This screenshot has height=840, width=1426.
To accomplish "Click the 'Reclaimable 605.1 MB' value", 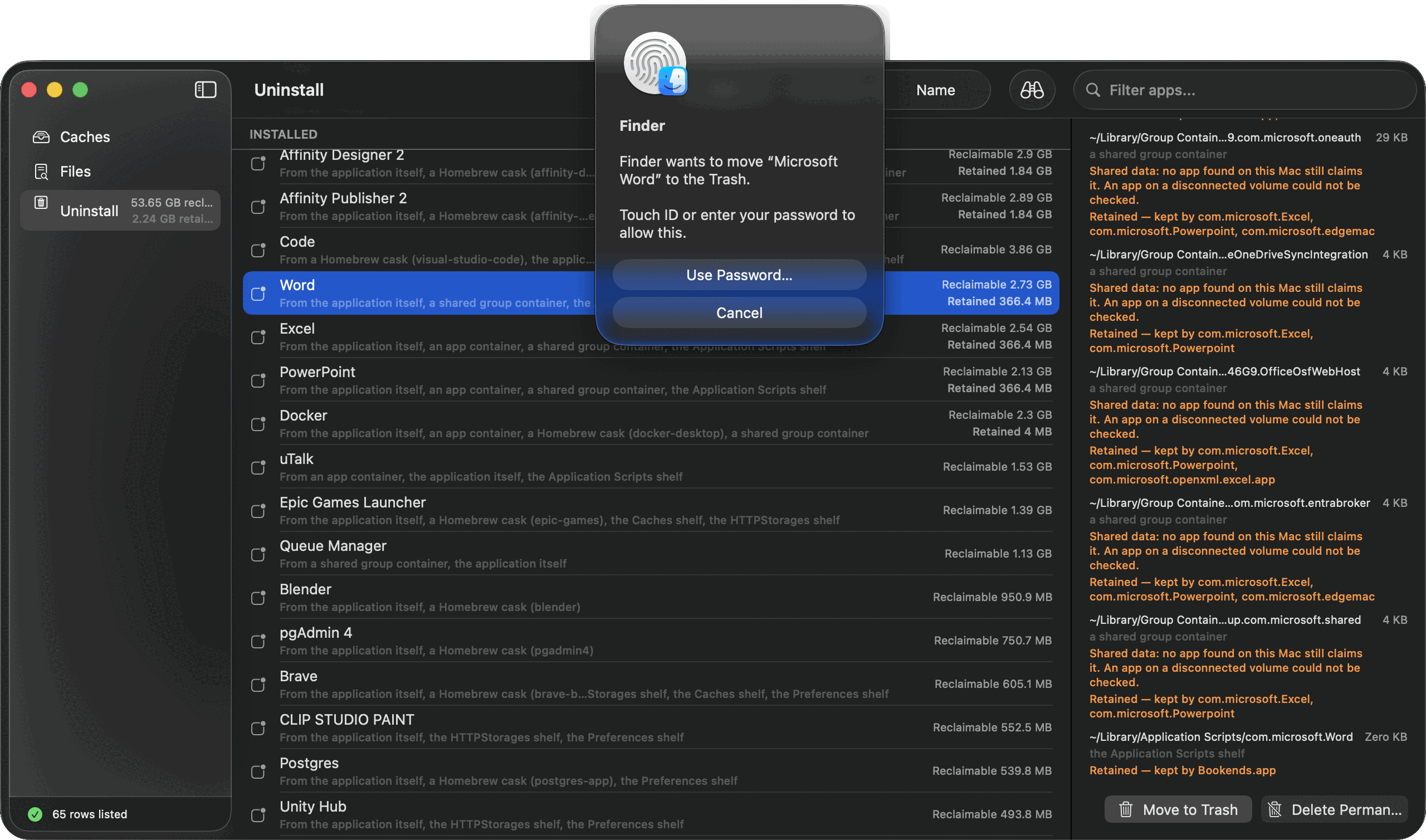I will tap(993, 685).
